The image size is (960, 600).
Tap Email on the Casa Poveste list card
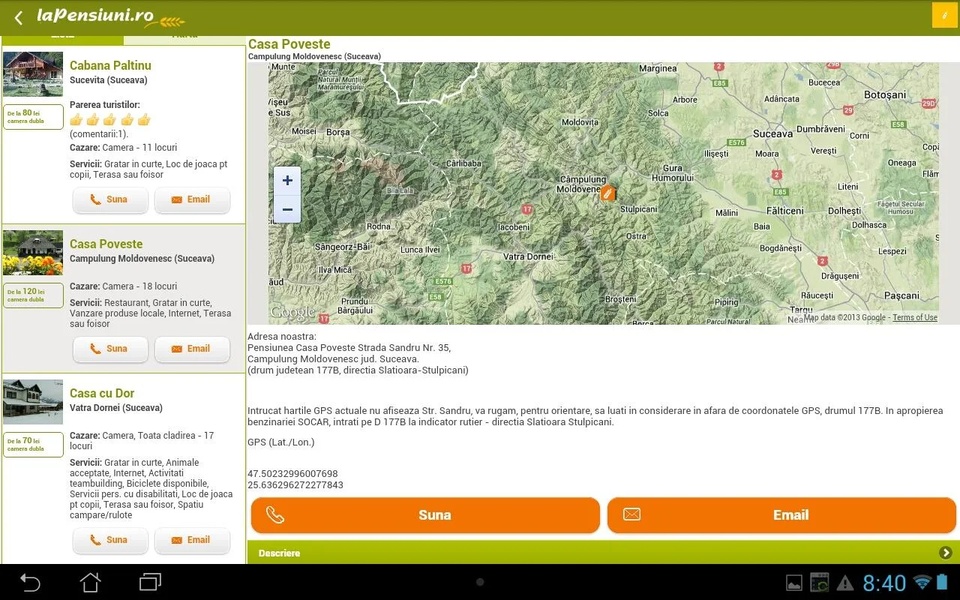[192, 349]
